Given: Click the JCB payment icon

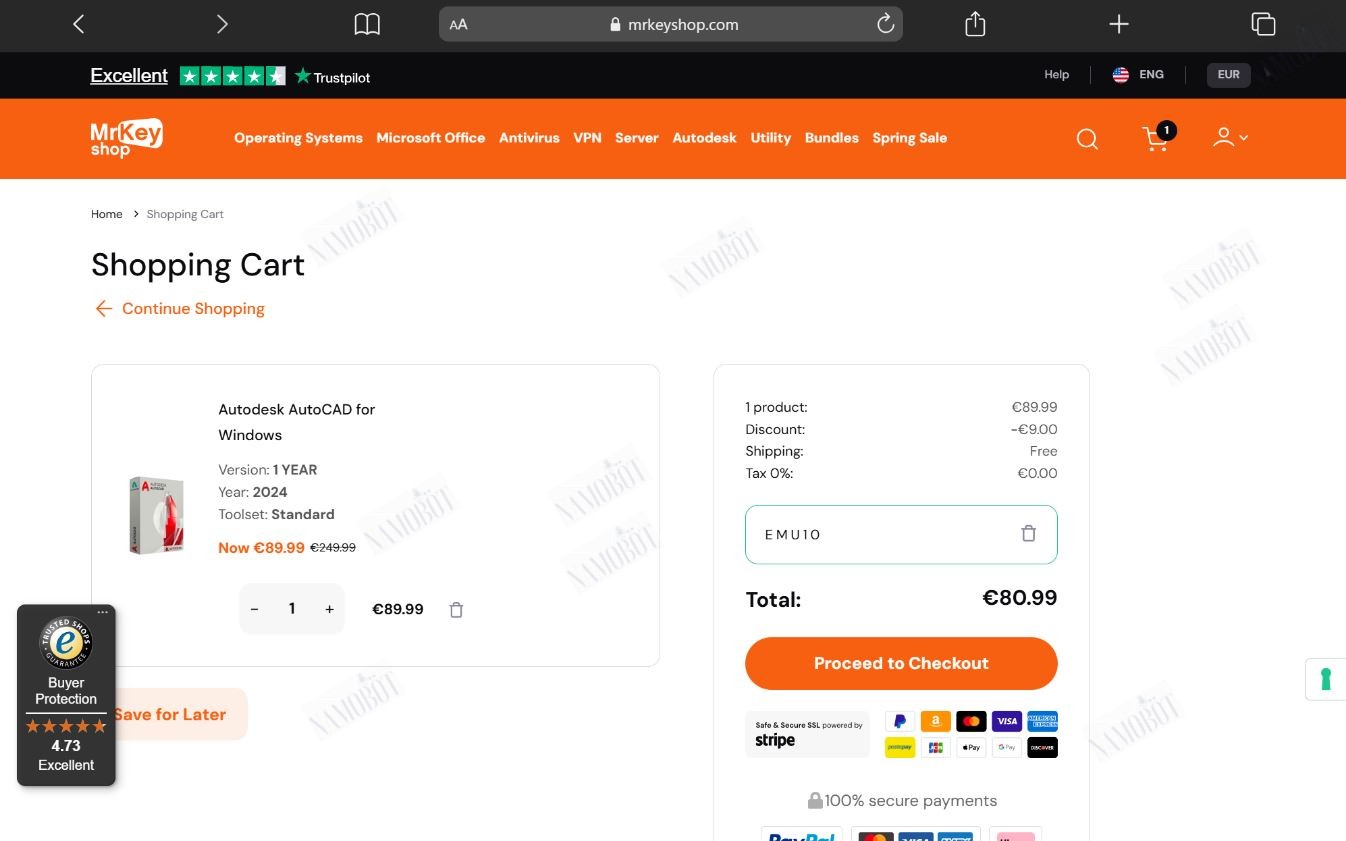Looking at the screenshot, I should (935, 747).
